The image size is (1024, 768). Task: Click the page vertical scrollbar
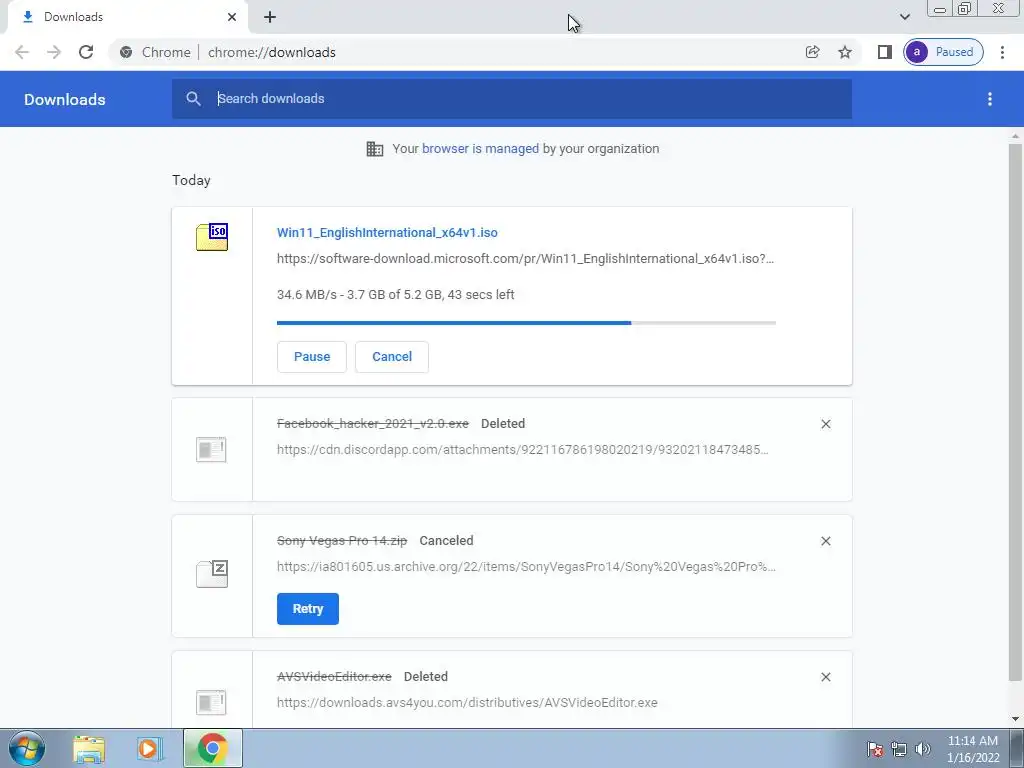click(1015, 411)
